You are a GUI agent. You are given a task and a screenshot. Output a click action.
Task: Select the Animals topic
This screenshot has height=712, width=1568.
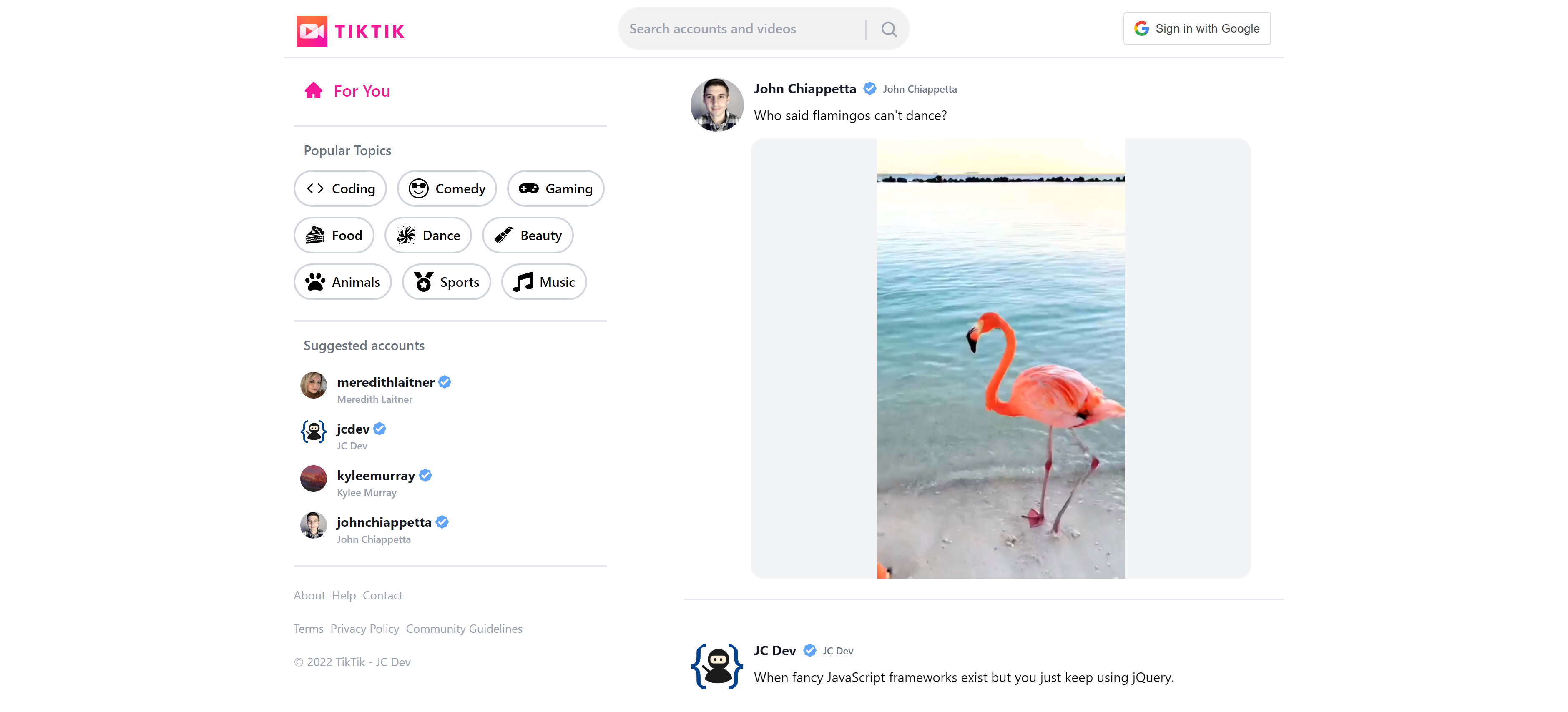click(343, 282)
